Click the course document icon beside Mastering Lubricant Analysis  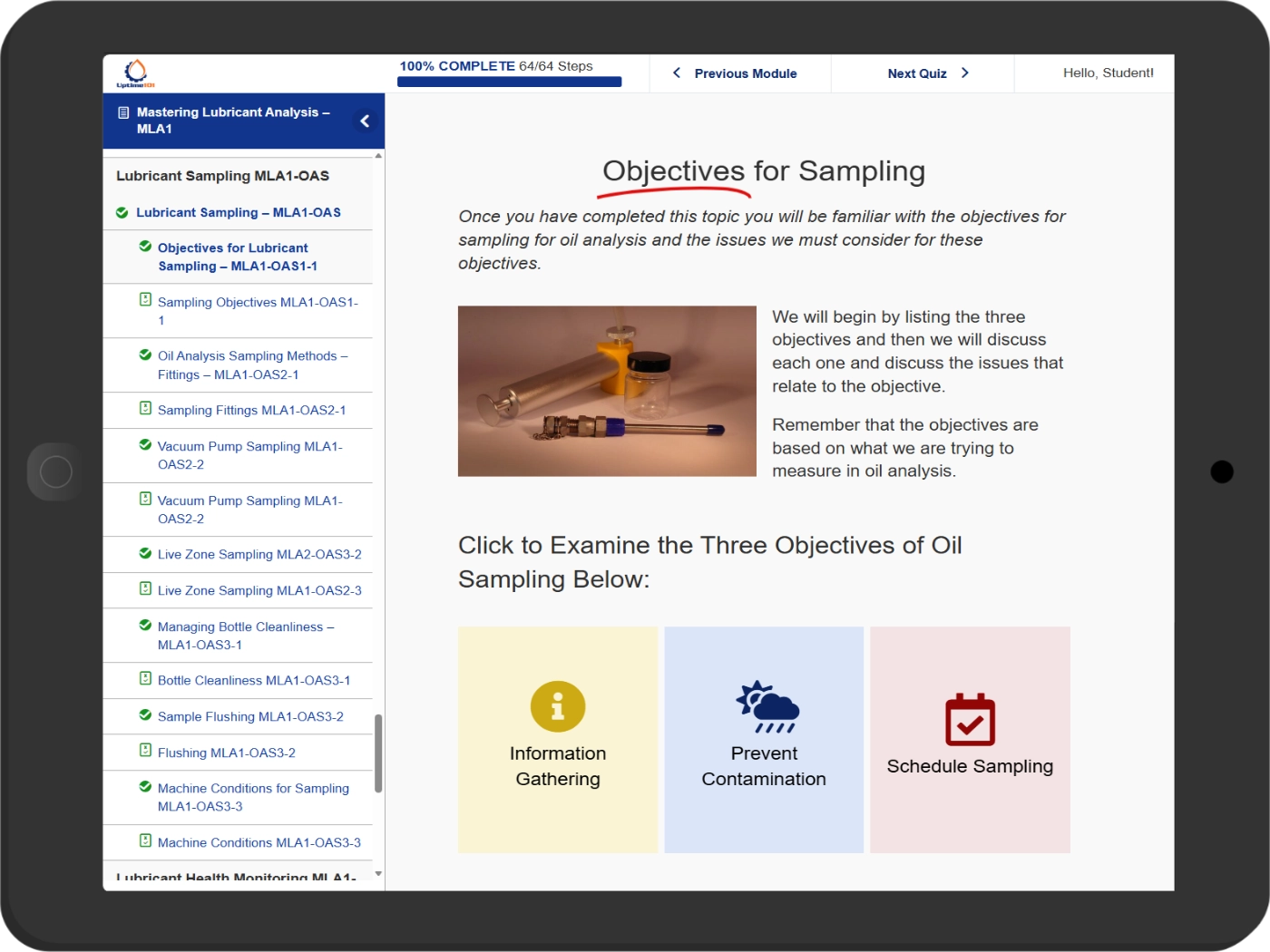(123, 112)
